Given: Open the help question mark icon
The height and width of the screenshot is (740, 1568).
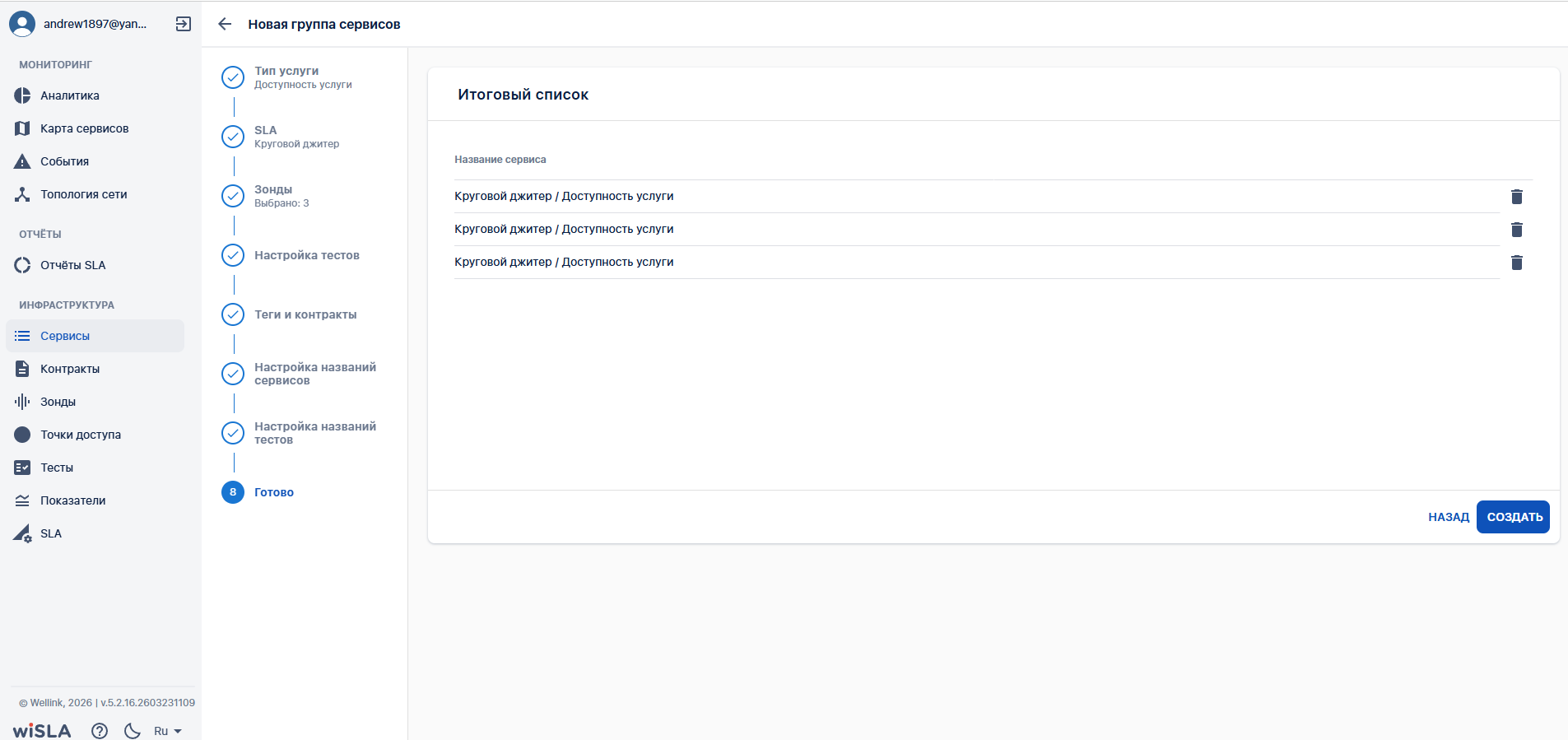Looking at the screenshot, I should pos(100,731).
